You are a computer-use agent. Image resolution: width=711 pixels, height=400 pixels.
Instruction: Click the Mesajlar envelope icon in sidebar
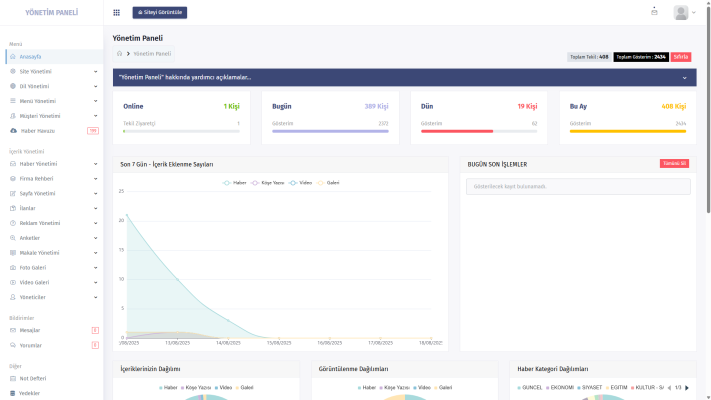point(13,330)
